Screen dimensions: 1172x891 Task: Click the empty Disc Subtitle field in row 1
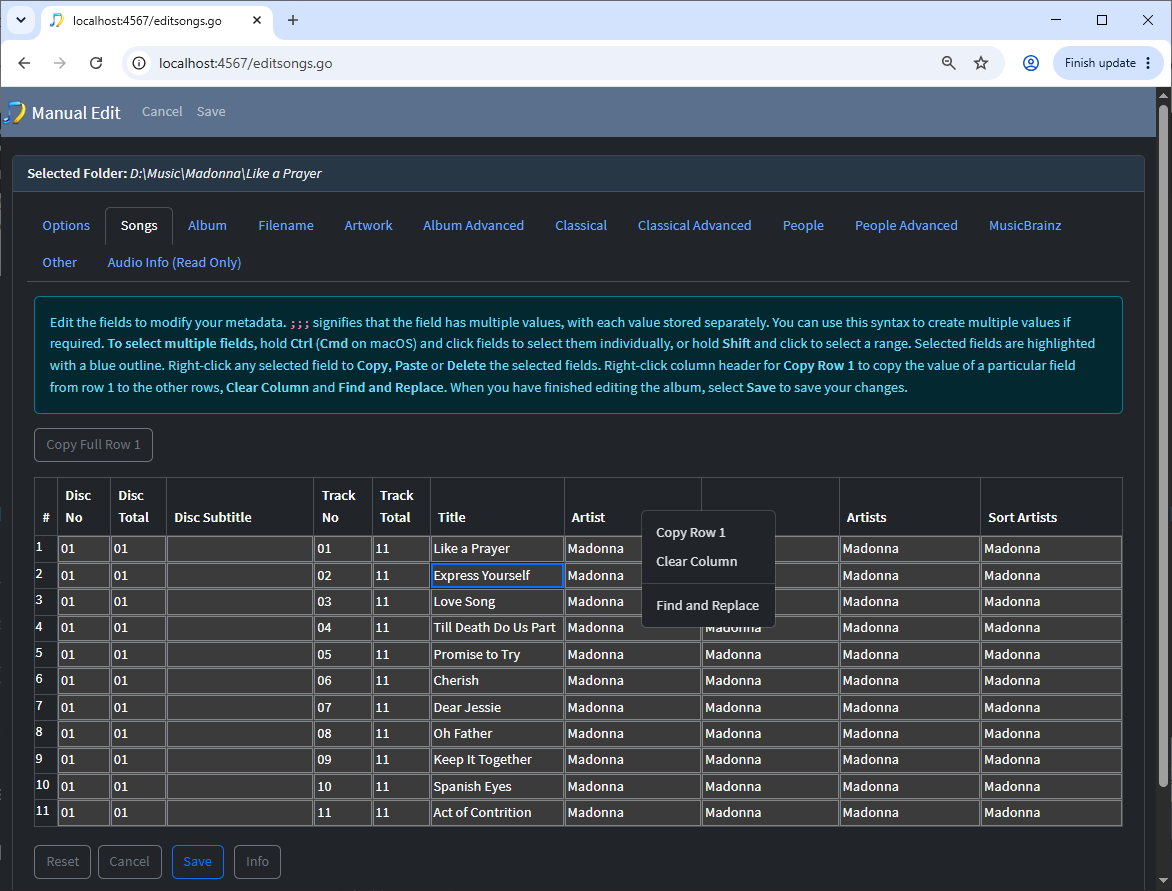[240, 549]
